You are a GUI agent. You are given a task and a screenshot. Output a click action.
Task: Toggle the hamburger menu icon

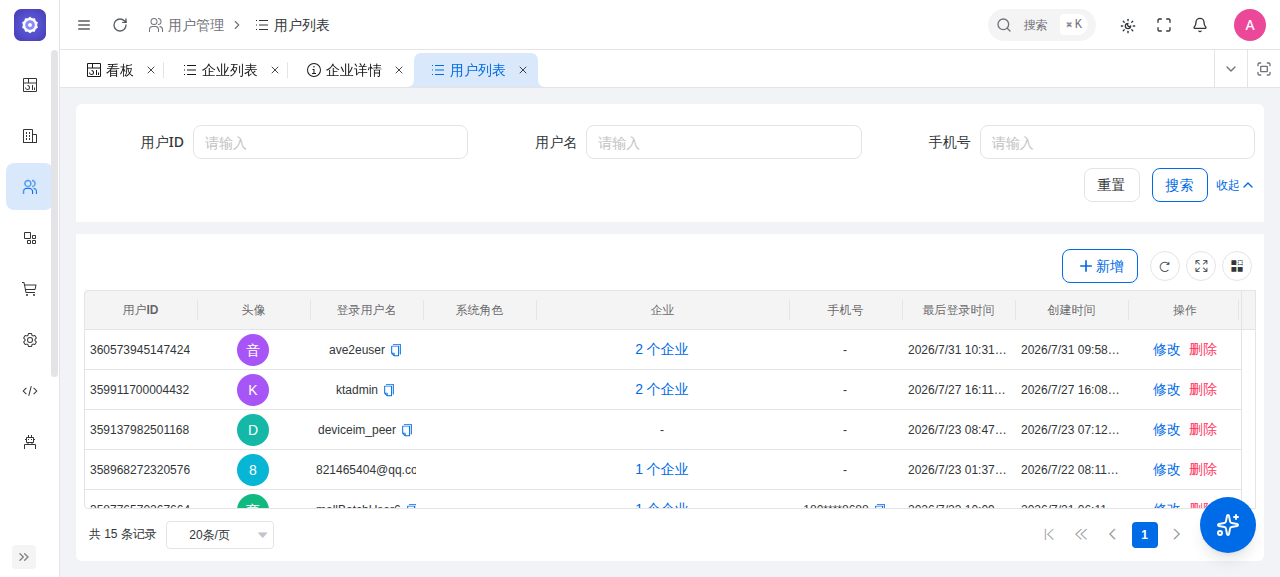click(84, 25)
